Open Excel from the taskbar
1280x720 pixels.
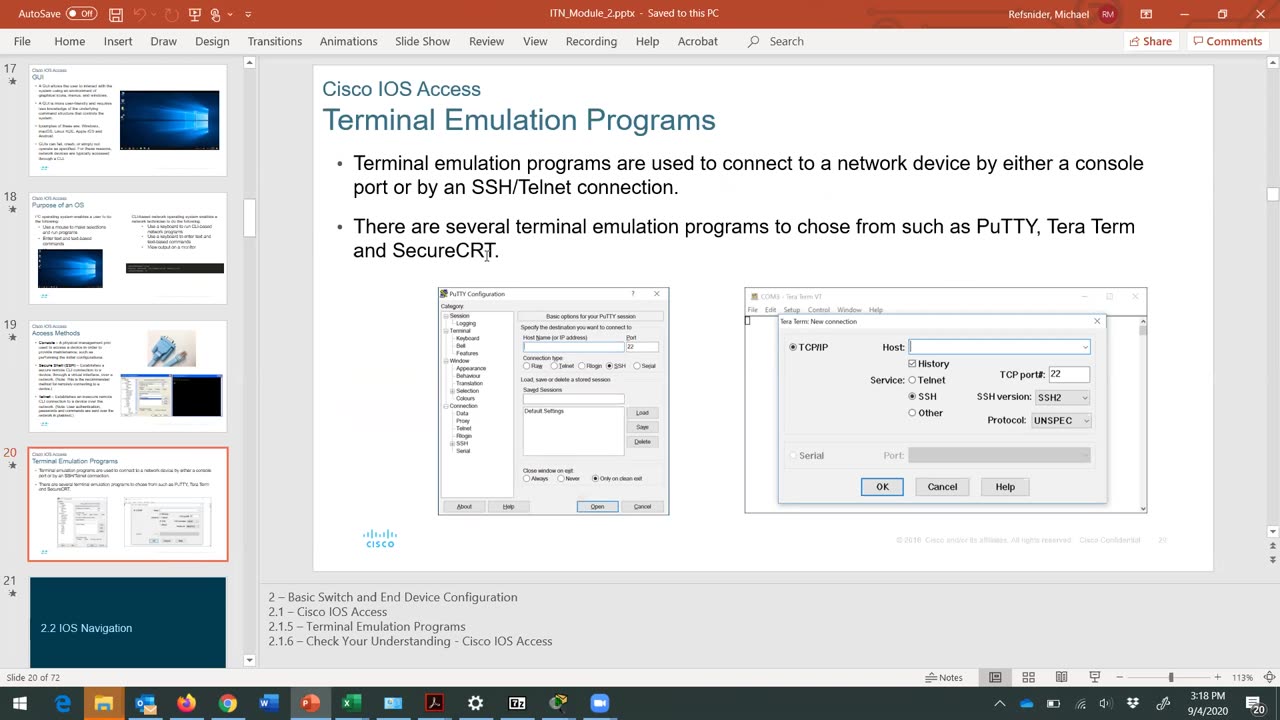351,703
